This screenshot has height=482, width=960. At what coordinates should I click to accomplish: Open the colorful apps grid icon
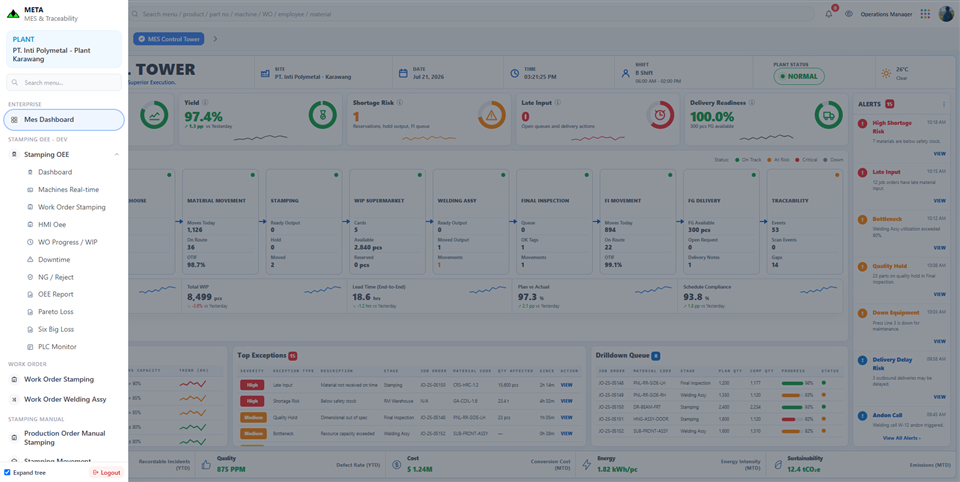[x=925, y=14]
